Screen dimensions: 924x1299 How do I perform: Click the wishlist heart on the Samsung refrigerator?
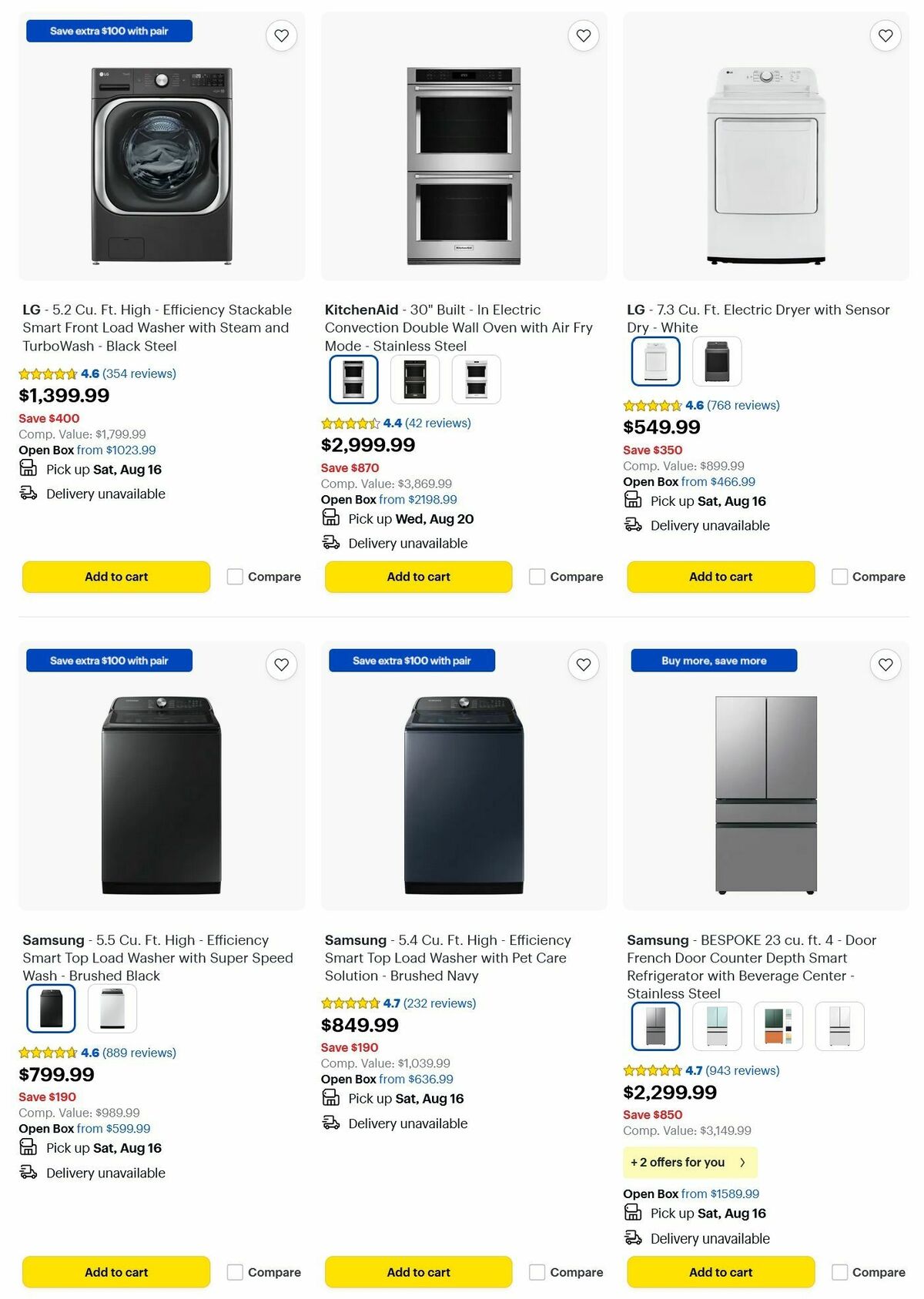(885, 663)
